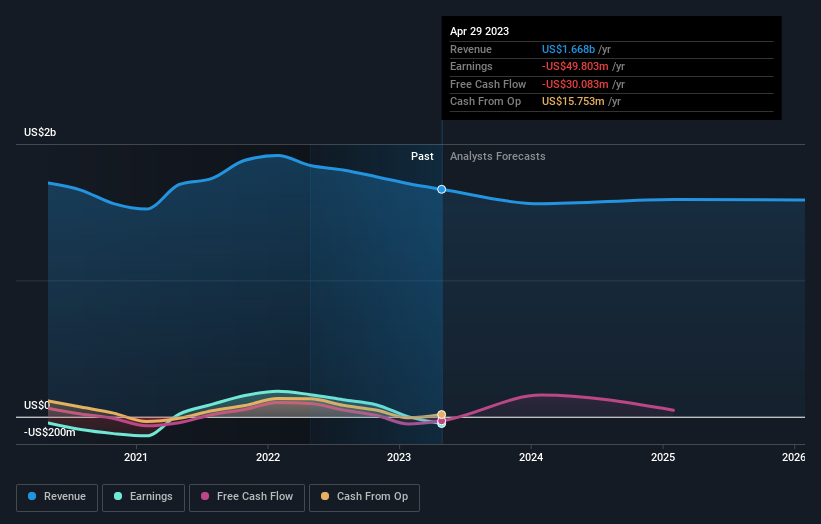Toggle the Earnings series legend button
The width and height of the screenshot is (821, 524).
(x=143, y=497)
